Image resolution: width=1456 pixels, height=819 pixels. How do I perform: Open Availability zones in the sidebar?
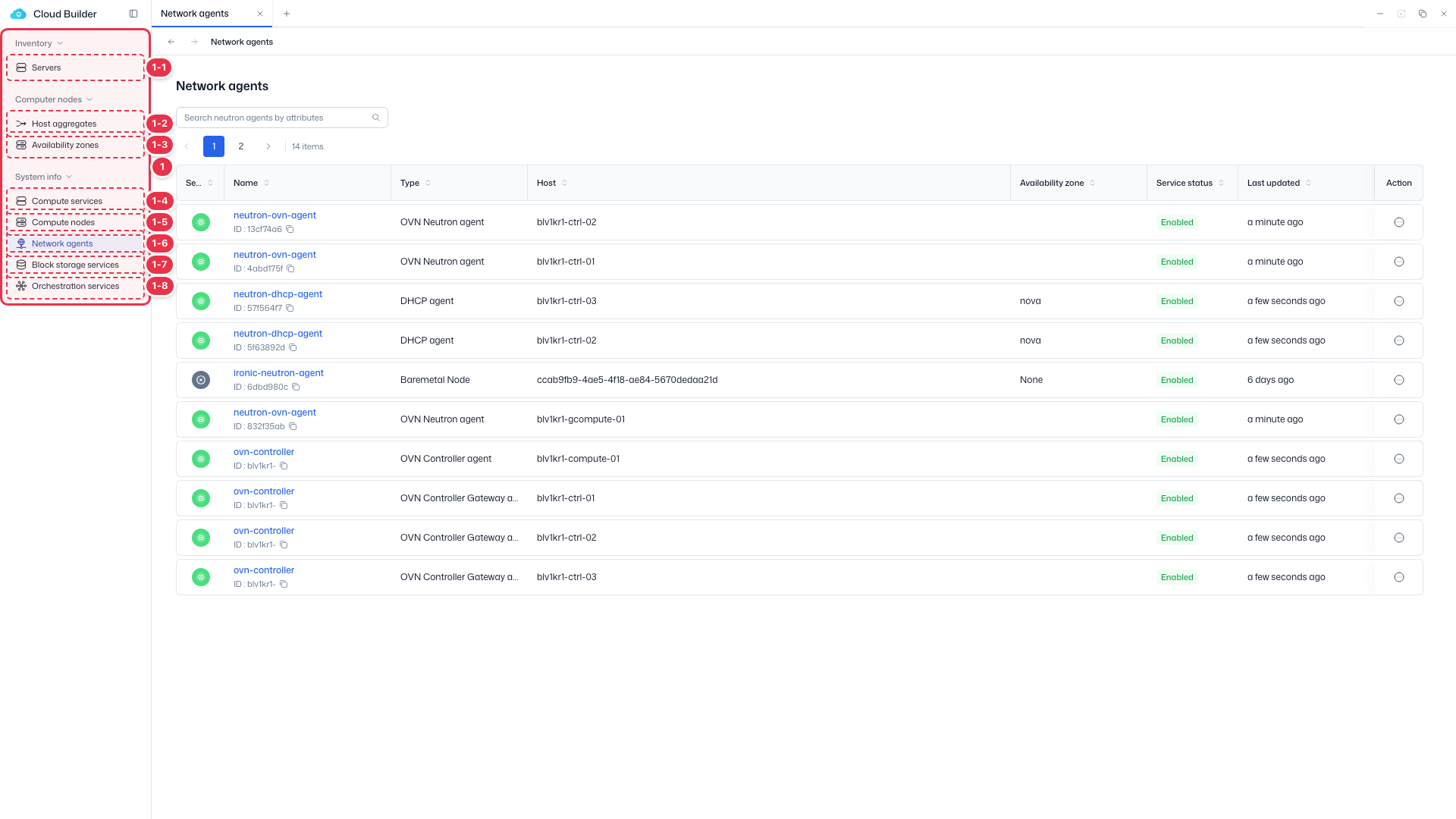pos(75,145)
